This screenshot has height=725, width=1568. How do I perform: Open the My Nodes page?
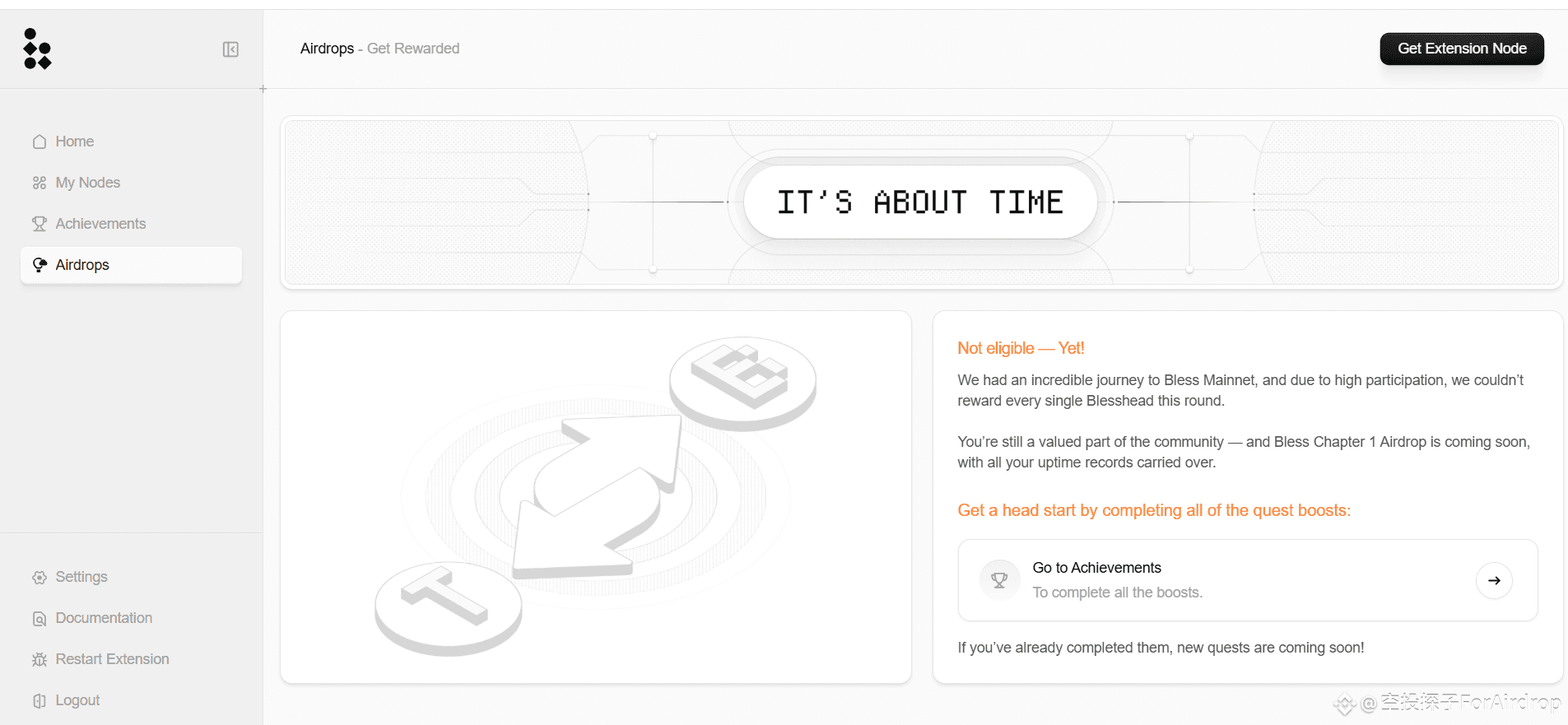[x=131, y=183]
